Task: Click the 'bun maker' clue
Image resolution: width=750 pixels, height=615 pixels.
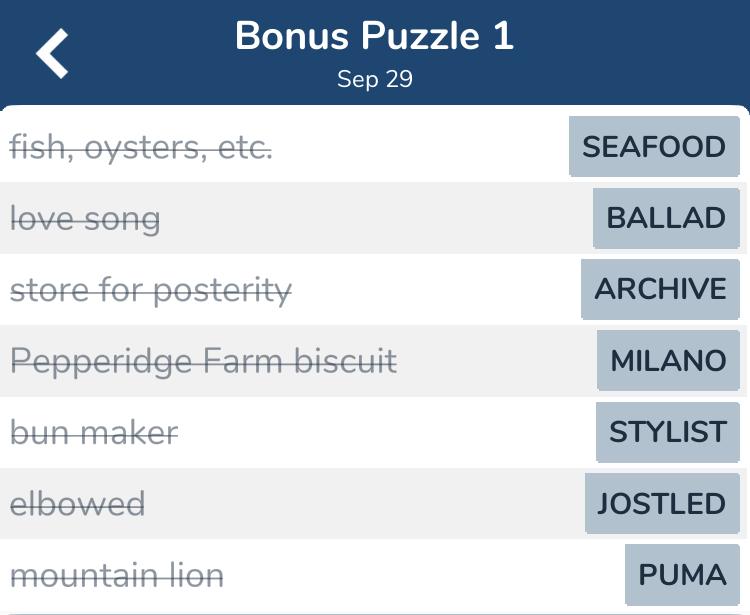Action: [94, 433]
